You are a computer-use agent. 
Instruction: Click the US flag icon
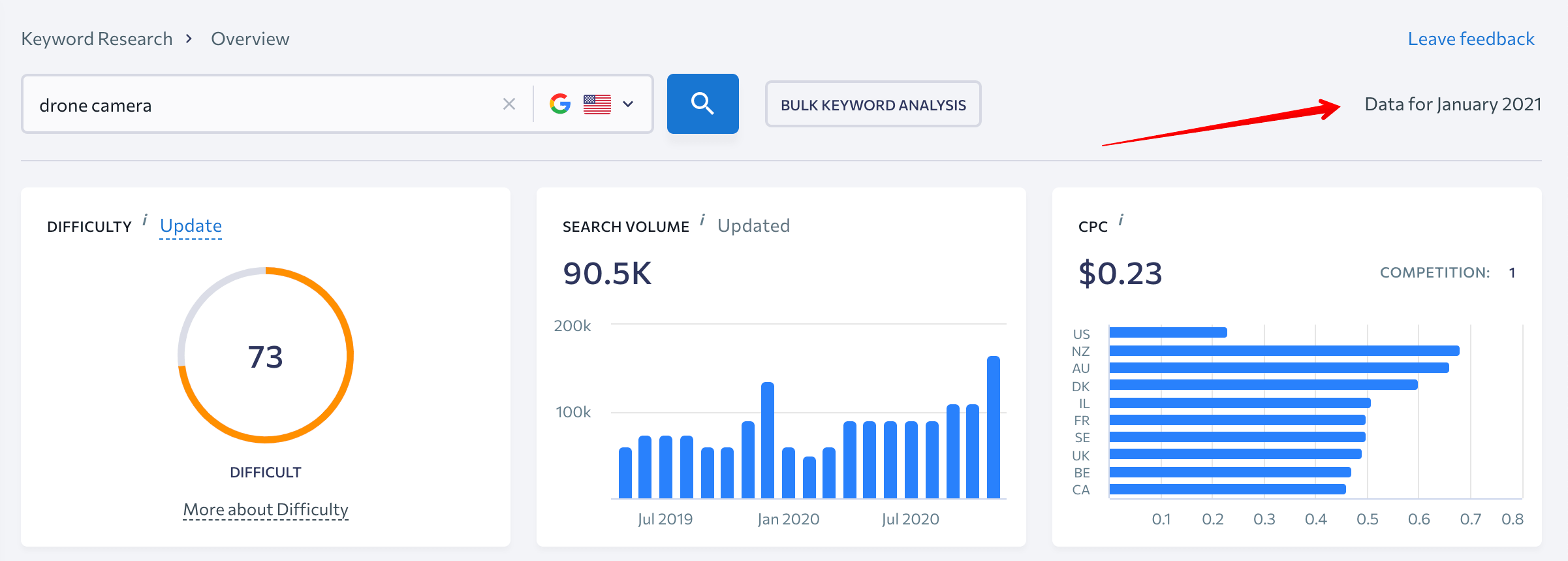[597, 104]
